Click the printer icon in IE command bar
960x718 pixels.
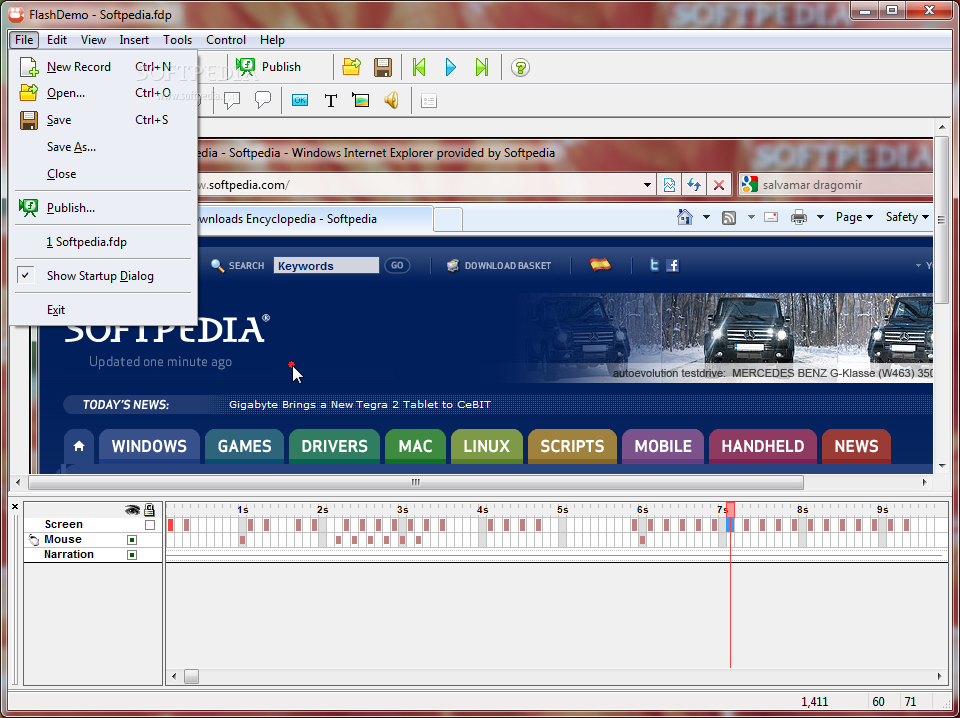[798, 217]
